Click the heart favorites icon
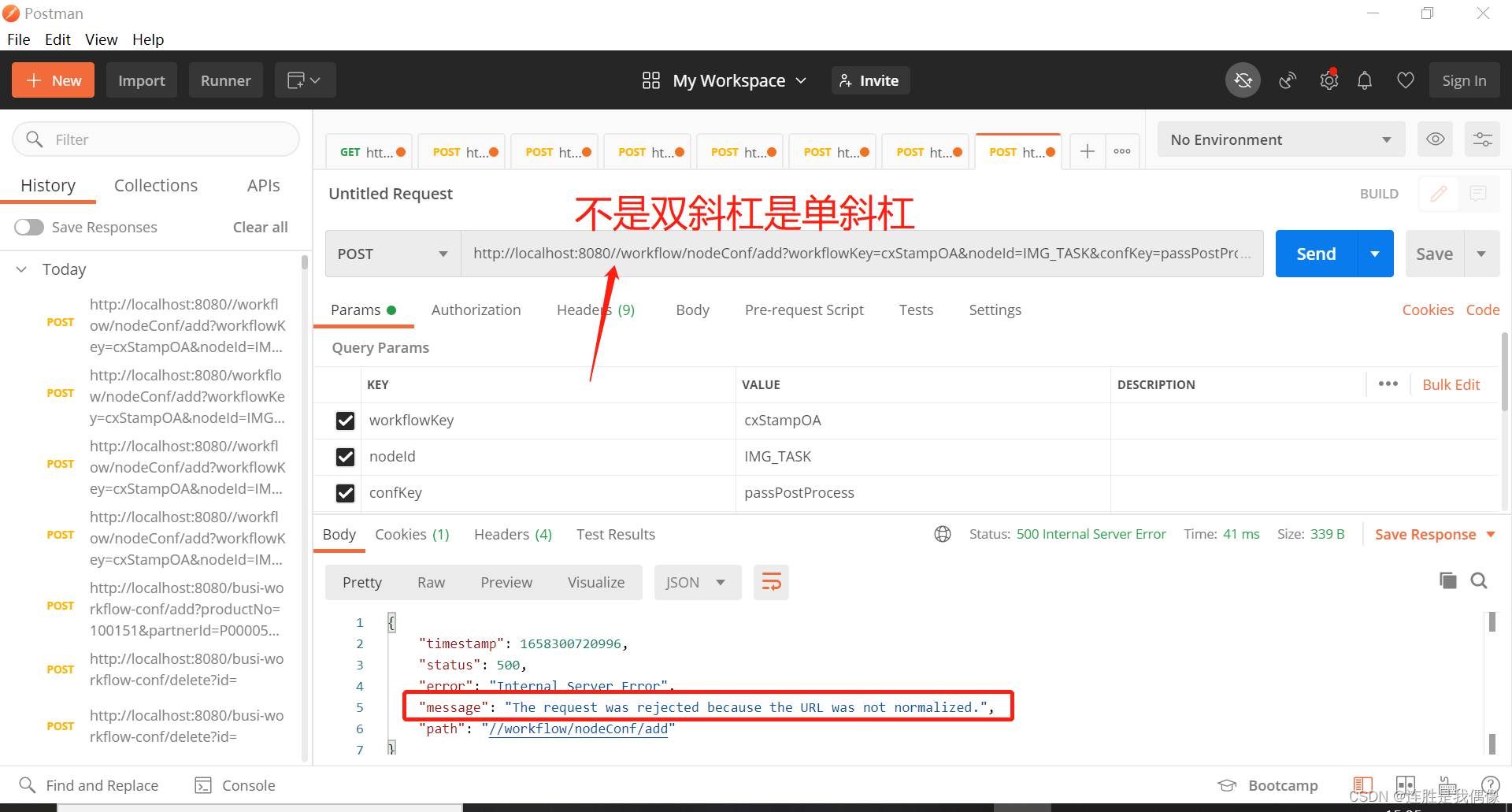 [1405, 80]
